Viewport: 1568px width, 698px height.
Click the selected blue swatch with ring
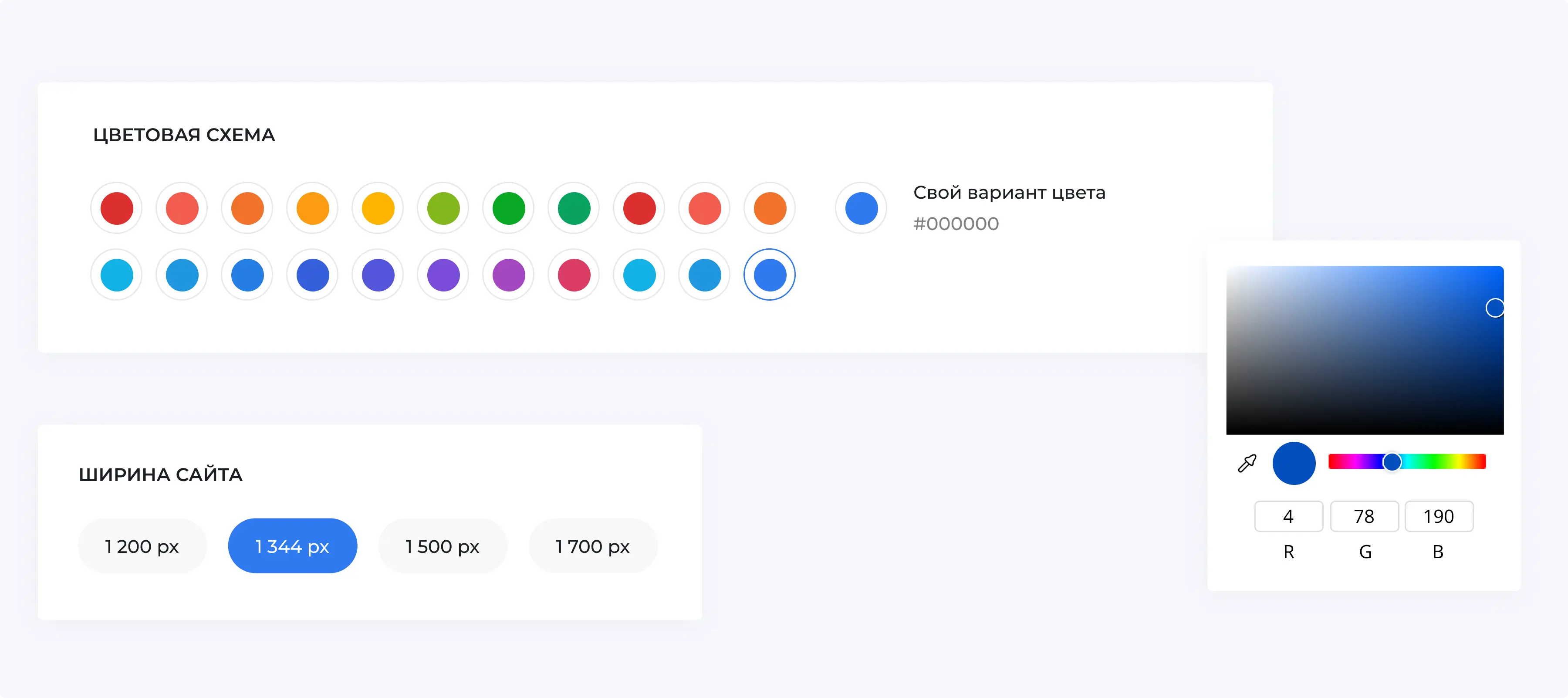(769, 274)
